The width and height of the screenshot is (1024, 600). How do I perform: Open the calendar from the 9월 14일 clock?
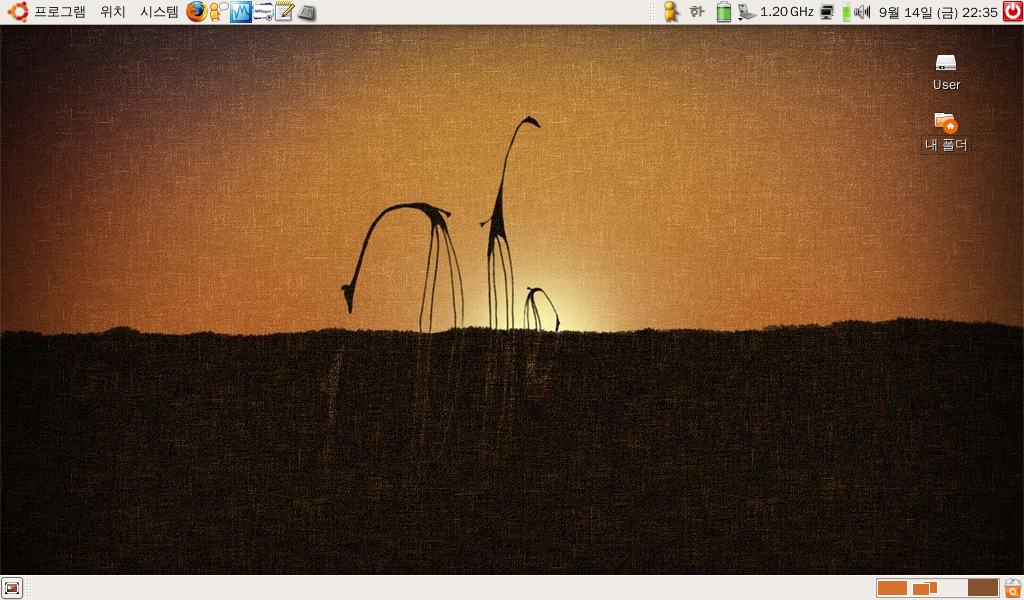click(938, 12)
